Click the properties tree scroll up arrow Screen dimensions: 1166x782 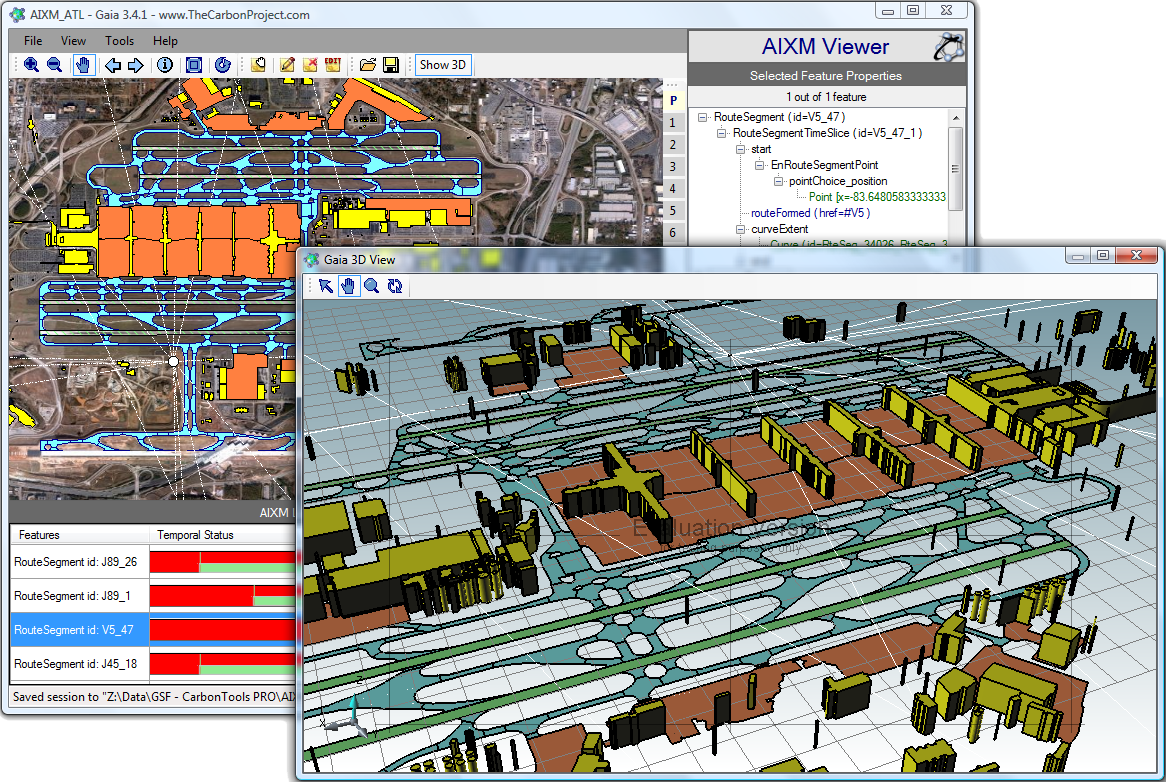click(x=956, y=118)
